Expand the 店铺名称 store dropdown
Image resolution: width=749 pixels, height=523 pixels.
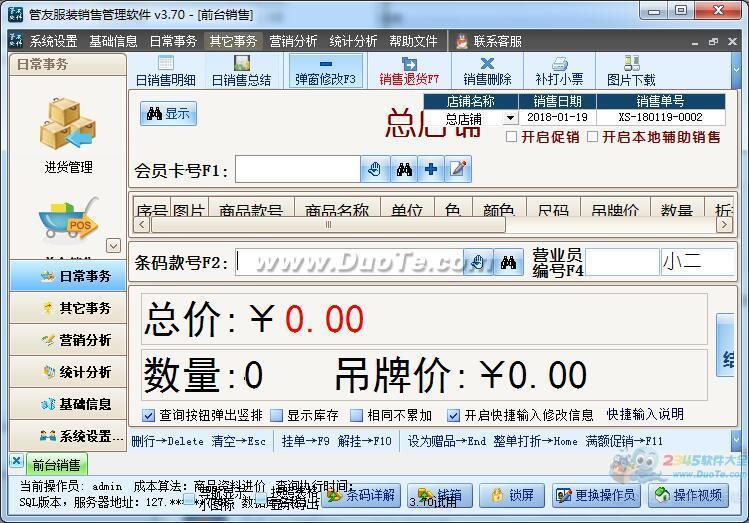point(510,118)
